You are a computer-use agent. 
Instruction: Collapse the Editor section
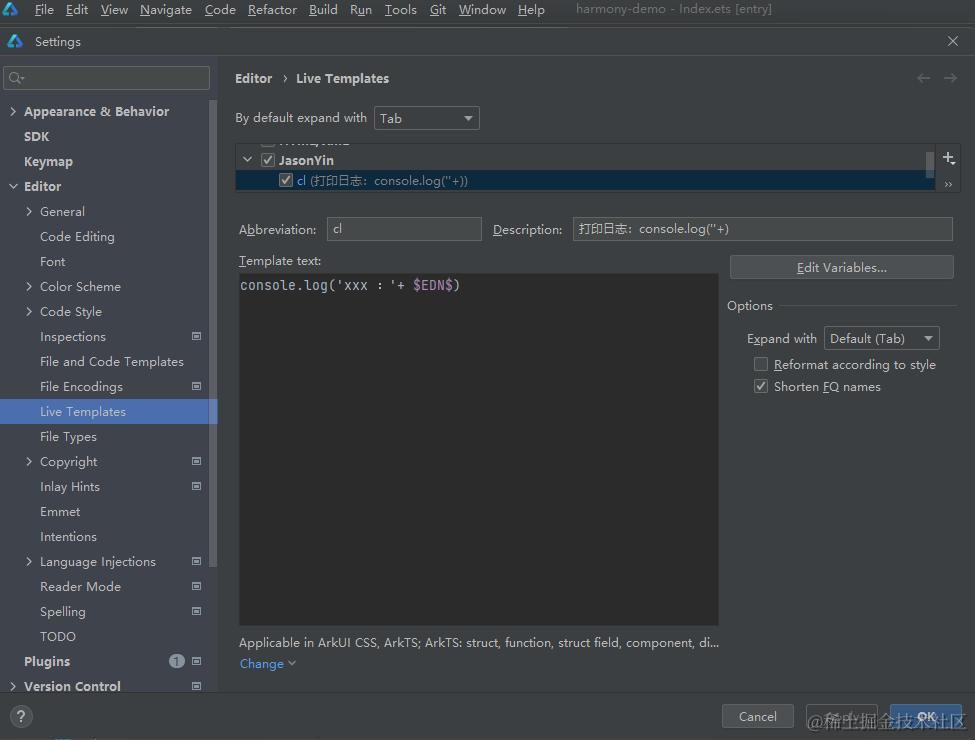pyautogui.click(x=13, y=187)
